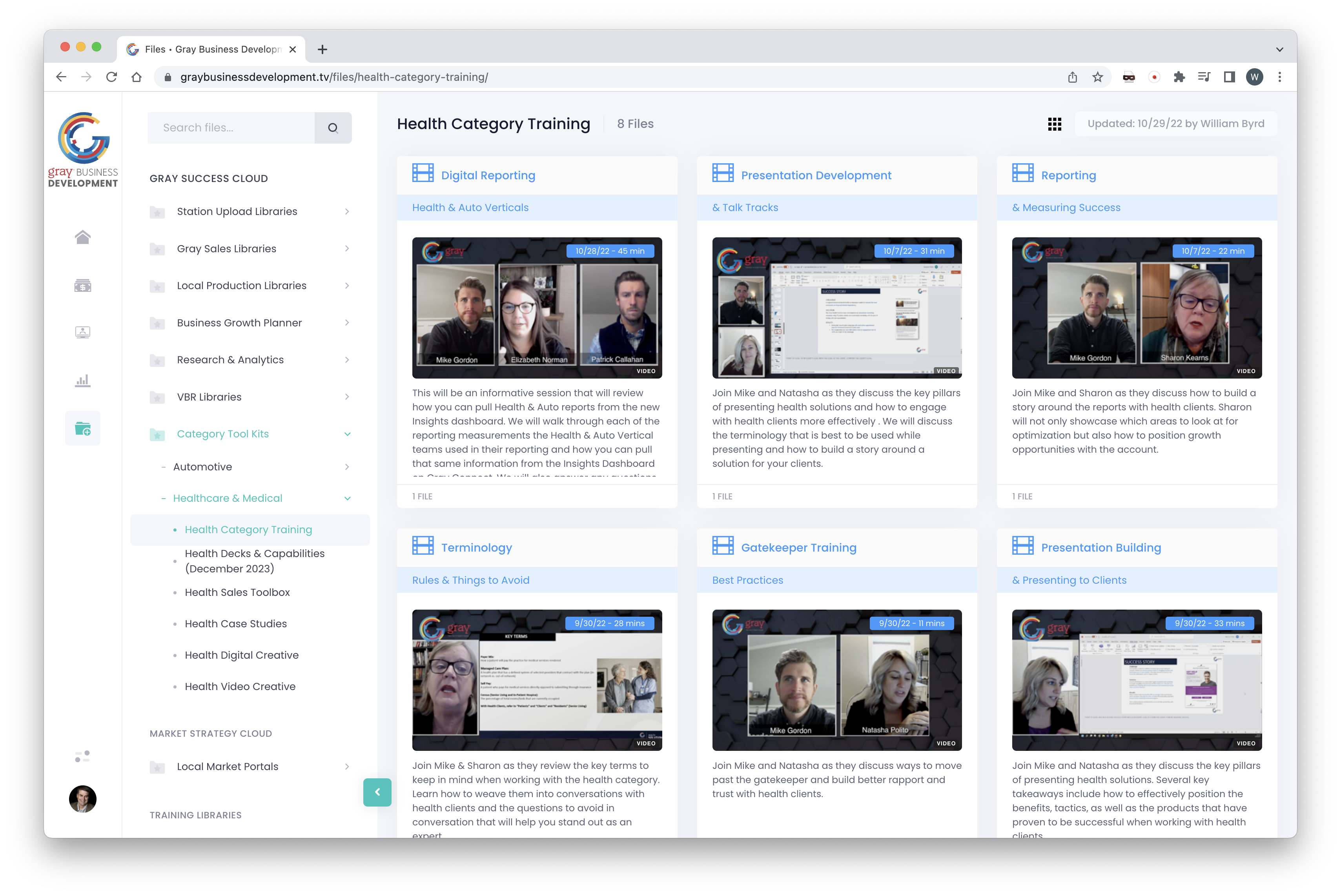Click the browser home button
Viewport: 1341px width, 896px height.
137,77
